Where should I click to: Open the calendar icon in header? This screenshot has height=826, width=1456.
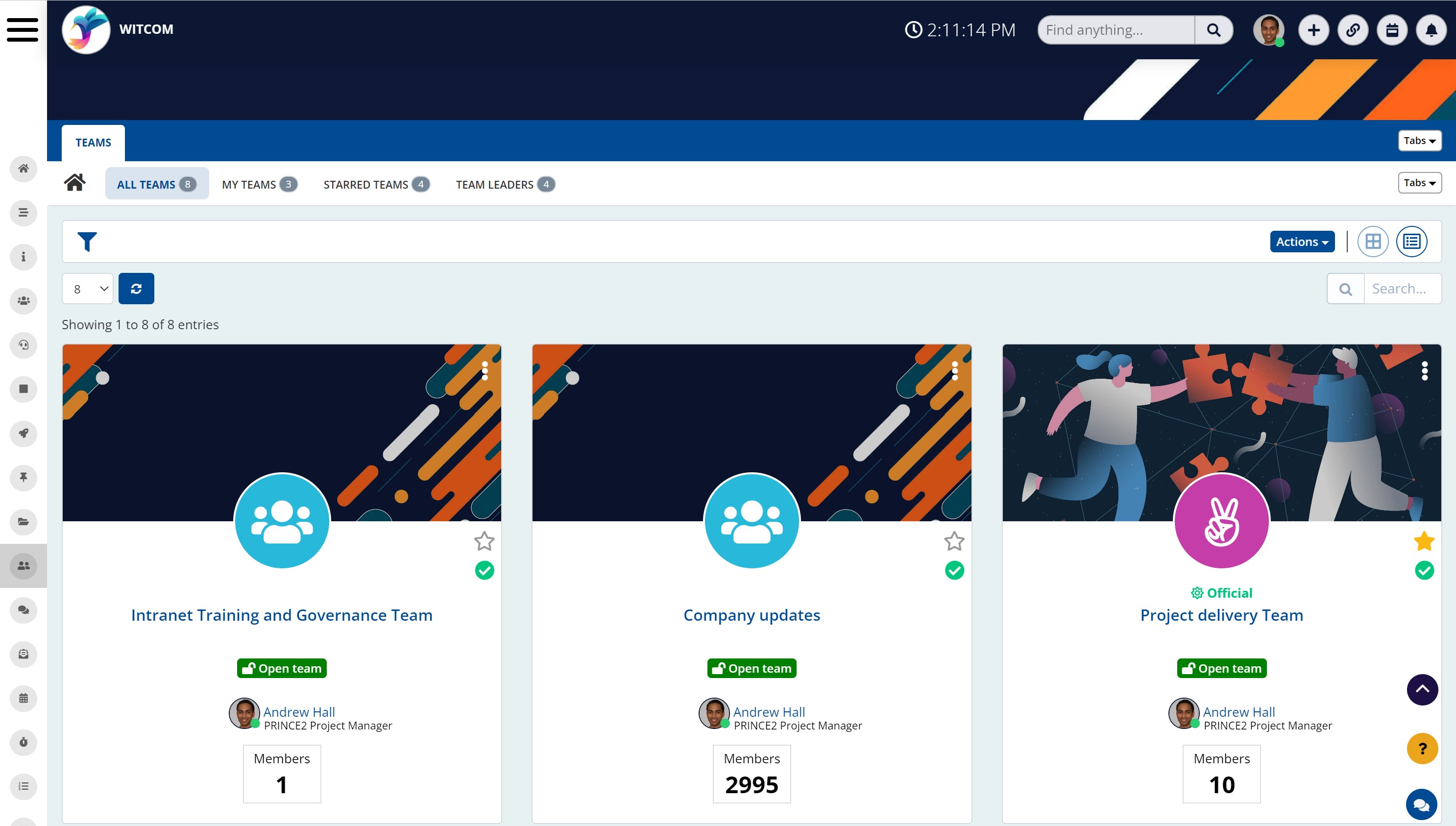pos(1392,30)
